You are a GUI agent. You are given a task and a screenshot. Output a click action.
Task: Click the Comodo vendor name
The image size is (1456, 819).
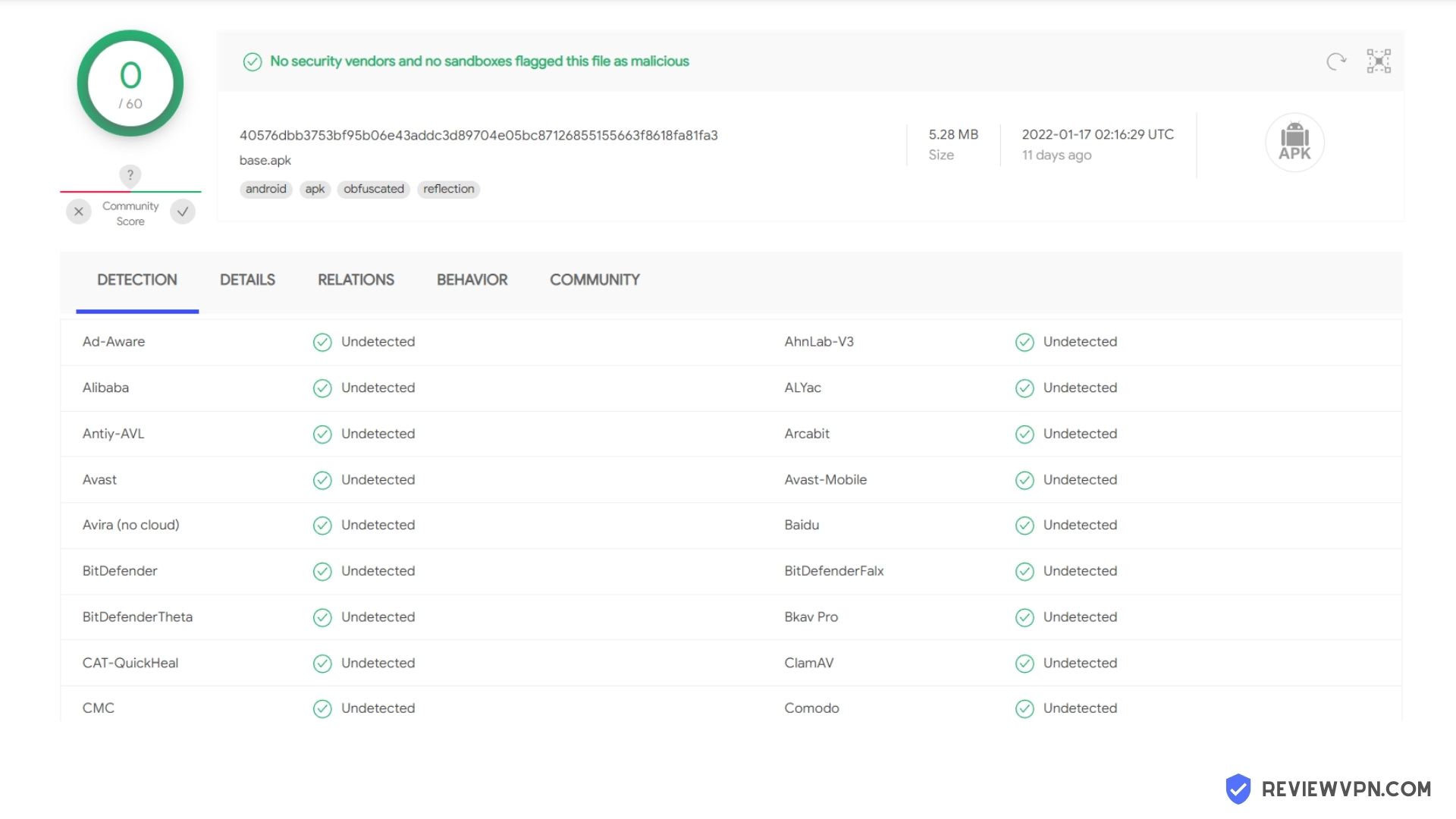pyautogui.click(x=811, y=708)
